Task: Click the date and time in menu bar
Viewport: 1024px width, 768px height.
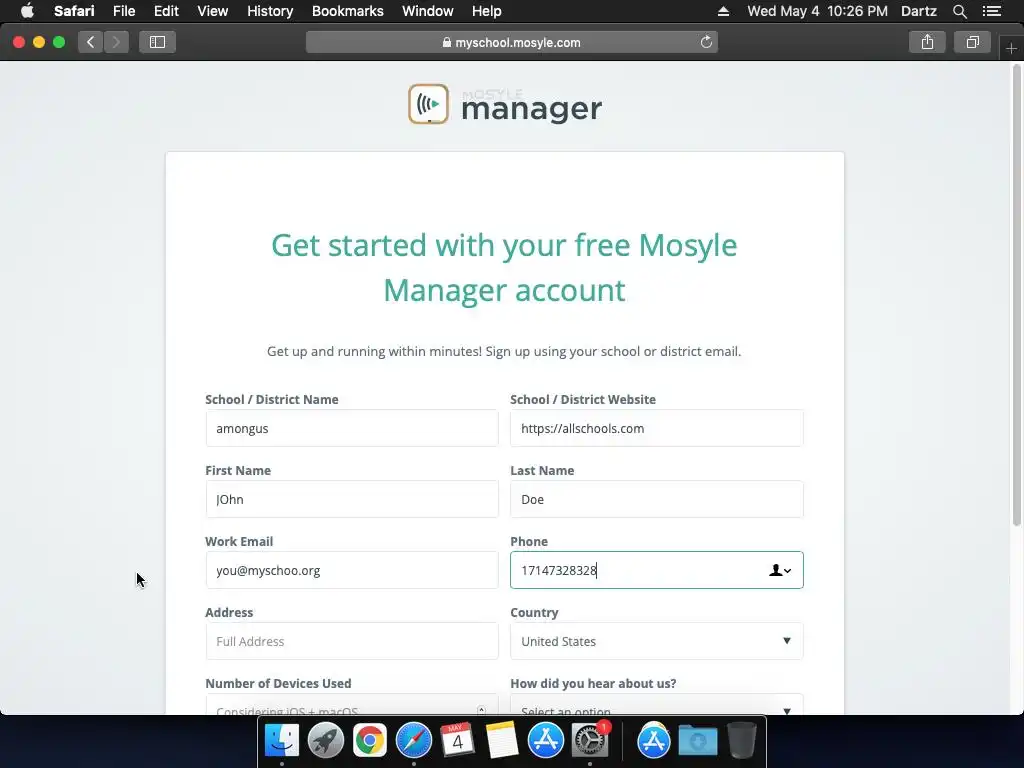Action: tap(817, 11)
